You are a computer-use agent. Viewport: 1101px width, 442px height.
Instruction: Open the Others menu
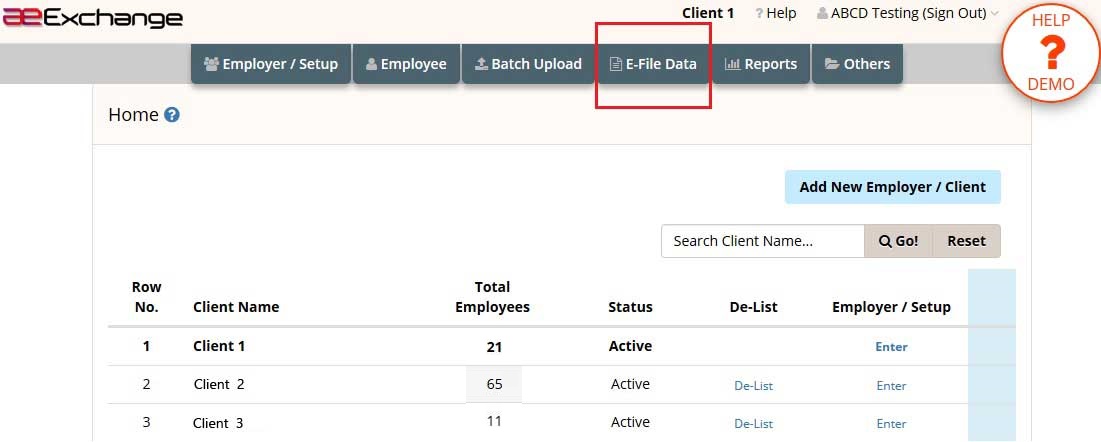pyautogui.click(x=857, y=64)
